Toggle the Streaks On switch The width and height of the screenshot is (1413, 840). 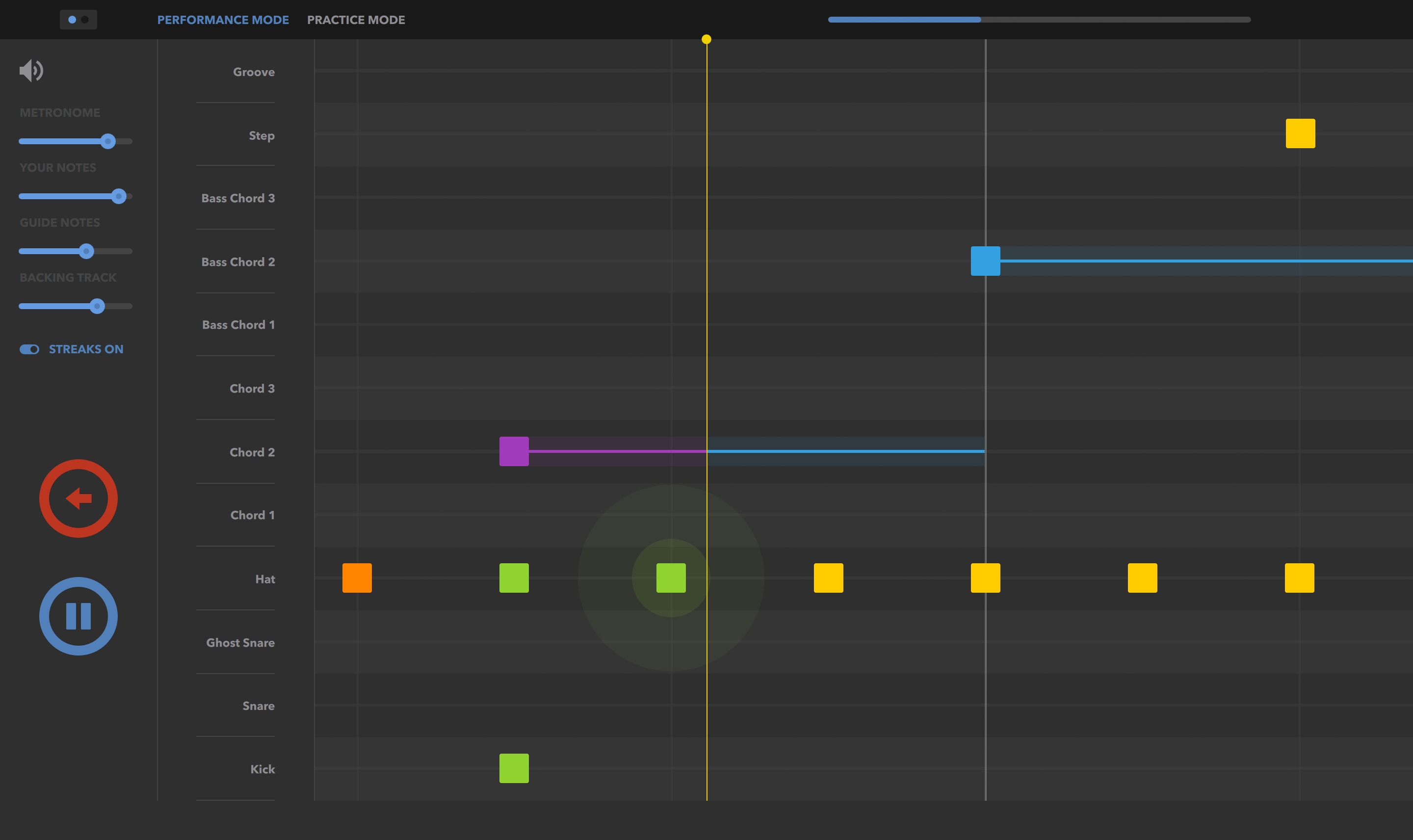29,349
